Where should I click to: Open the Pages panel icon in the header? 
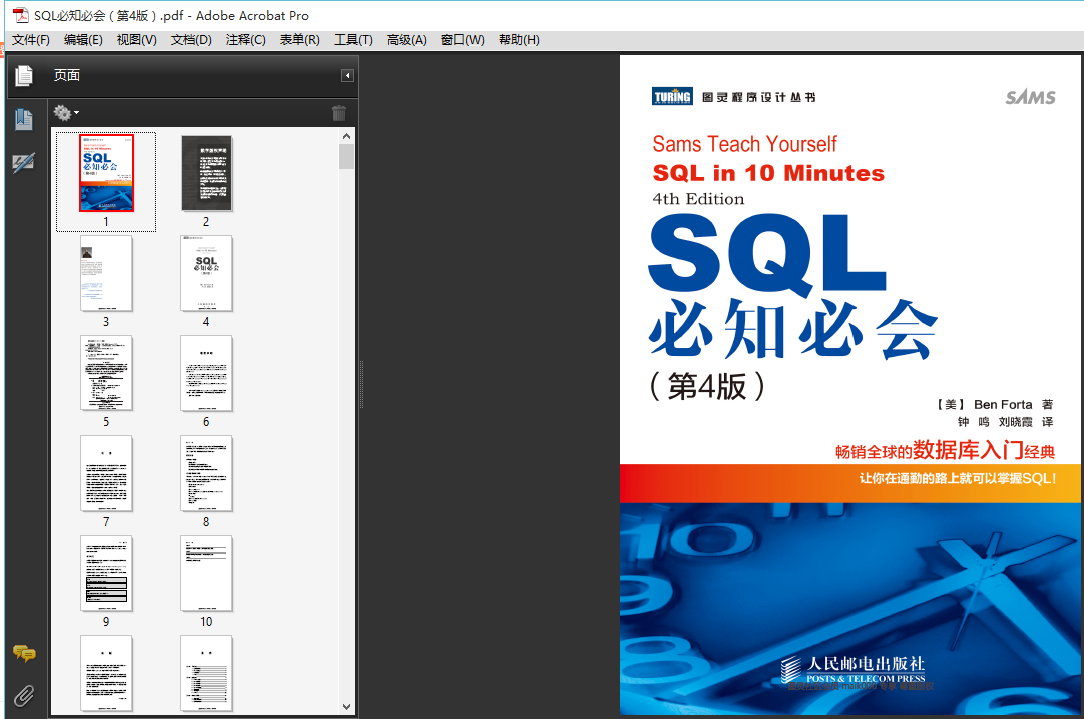pyautogui.click(x=24, y=75)
